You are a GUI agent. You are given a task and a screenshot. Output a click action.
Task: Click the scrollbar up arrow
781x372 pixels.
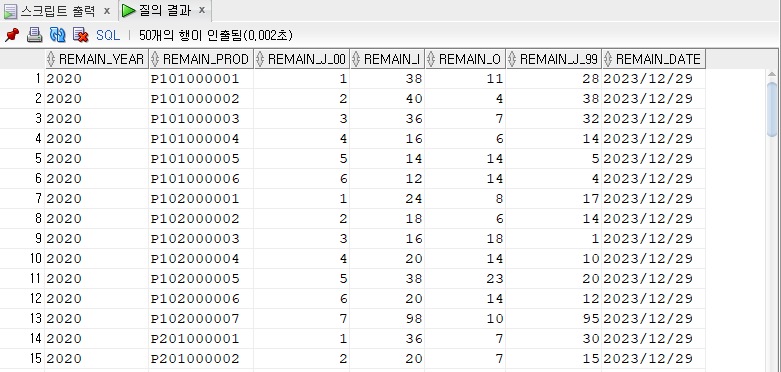pos(772,75)
